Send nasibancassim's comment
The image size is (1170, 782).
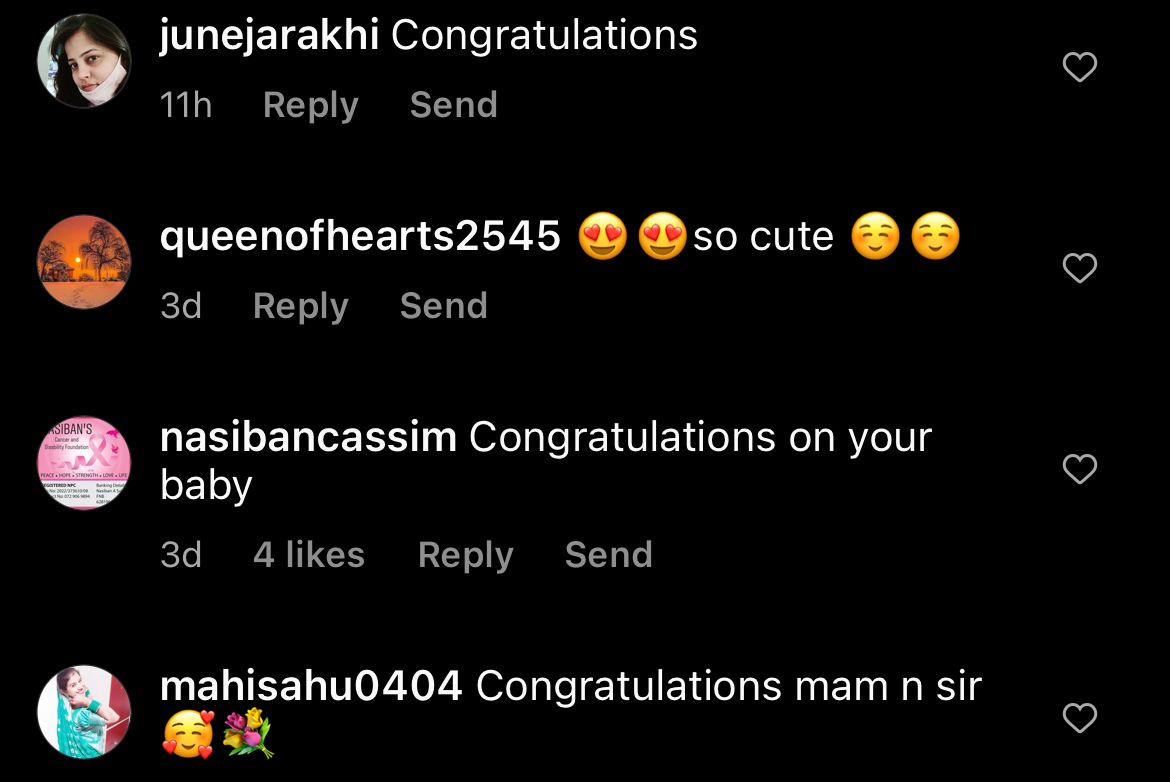608,555
